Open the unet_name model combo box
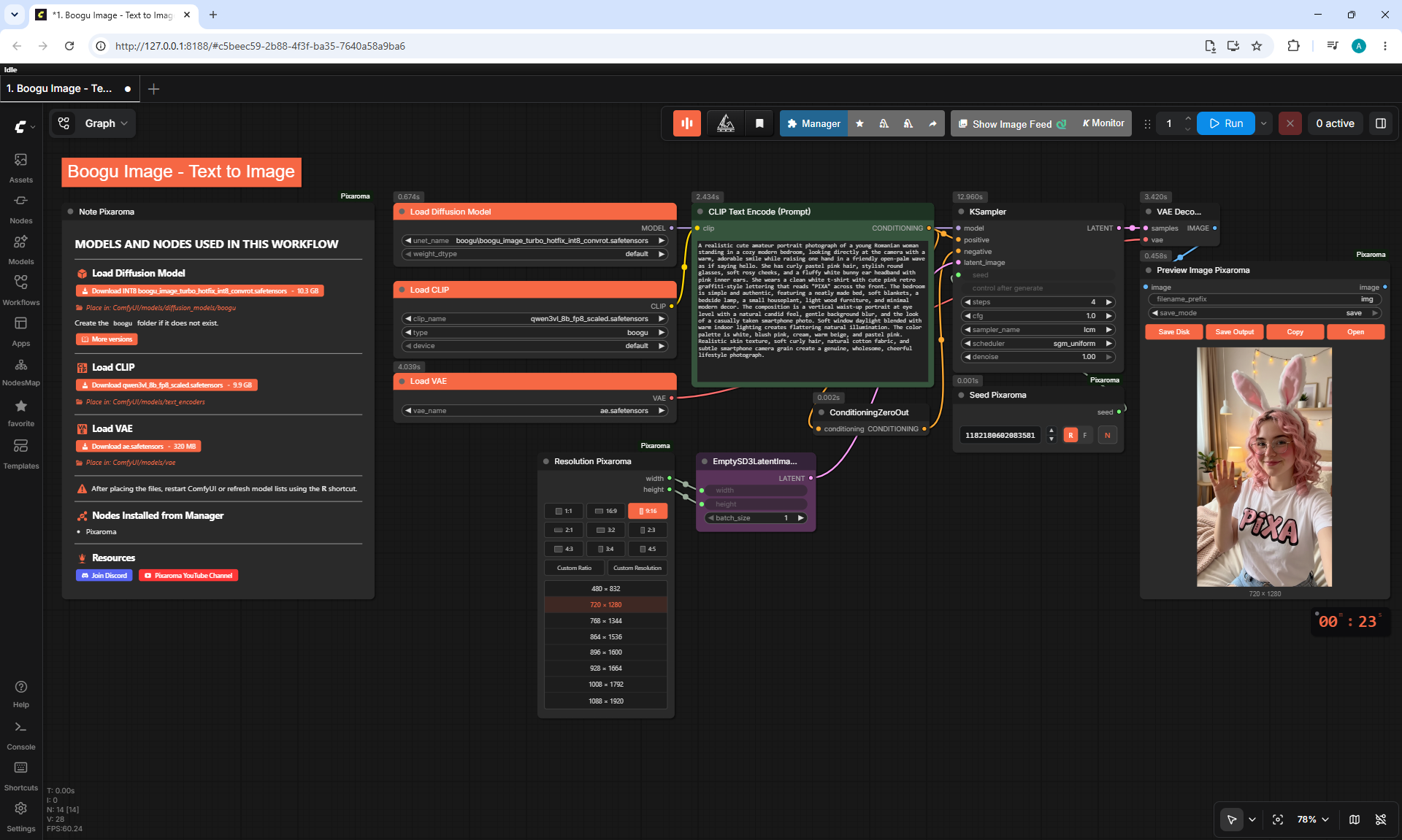This screenshot has width=1402, height=840. click(535, 240)
